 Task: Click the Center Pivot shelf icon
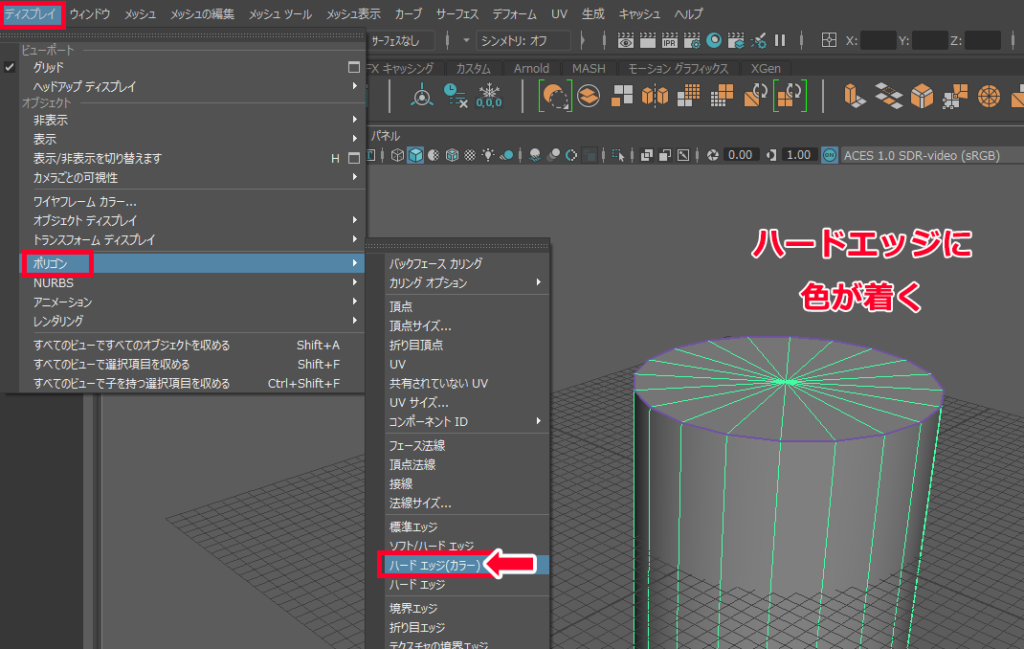pyautogui.click(x=422, y=96)
